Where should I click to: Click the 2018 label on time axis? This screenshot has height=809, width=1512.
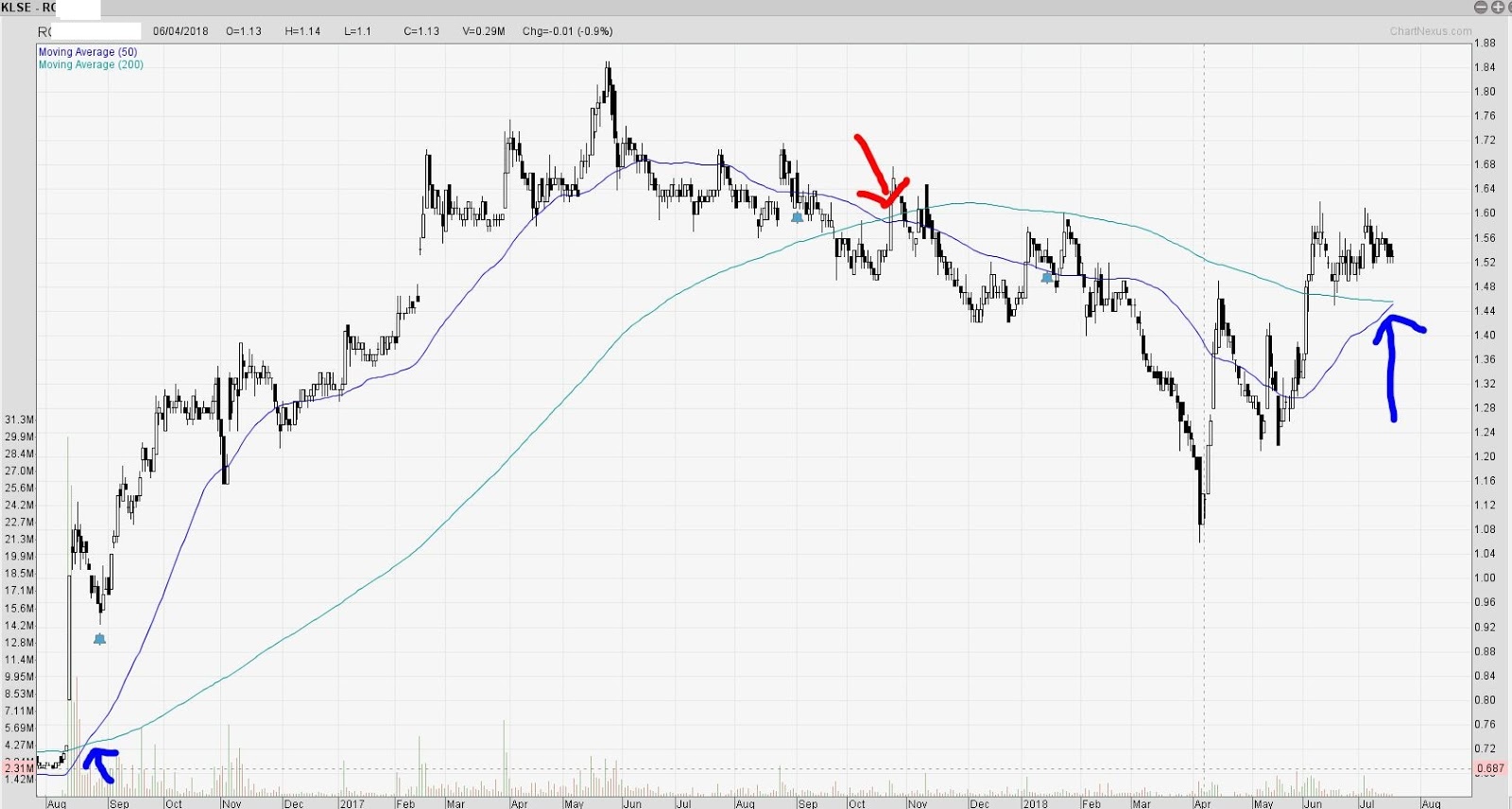[x=1035, y=803]
